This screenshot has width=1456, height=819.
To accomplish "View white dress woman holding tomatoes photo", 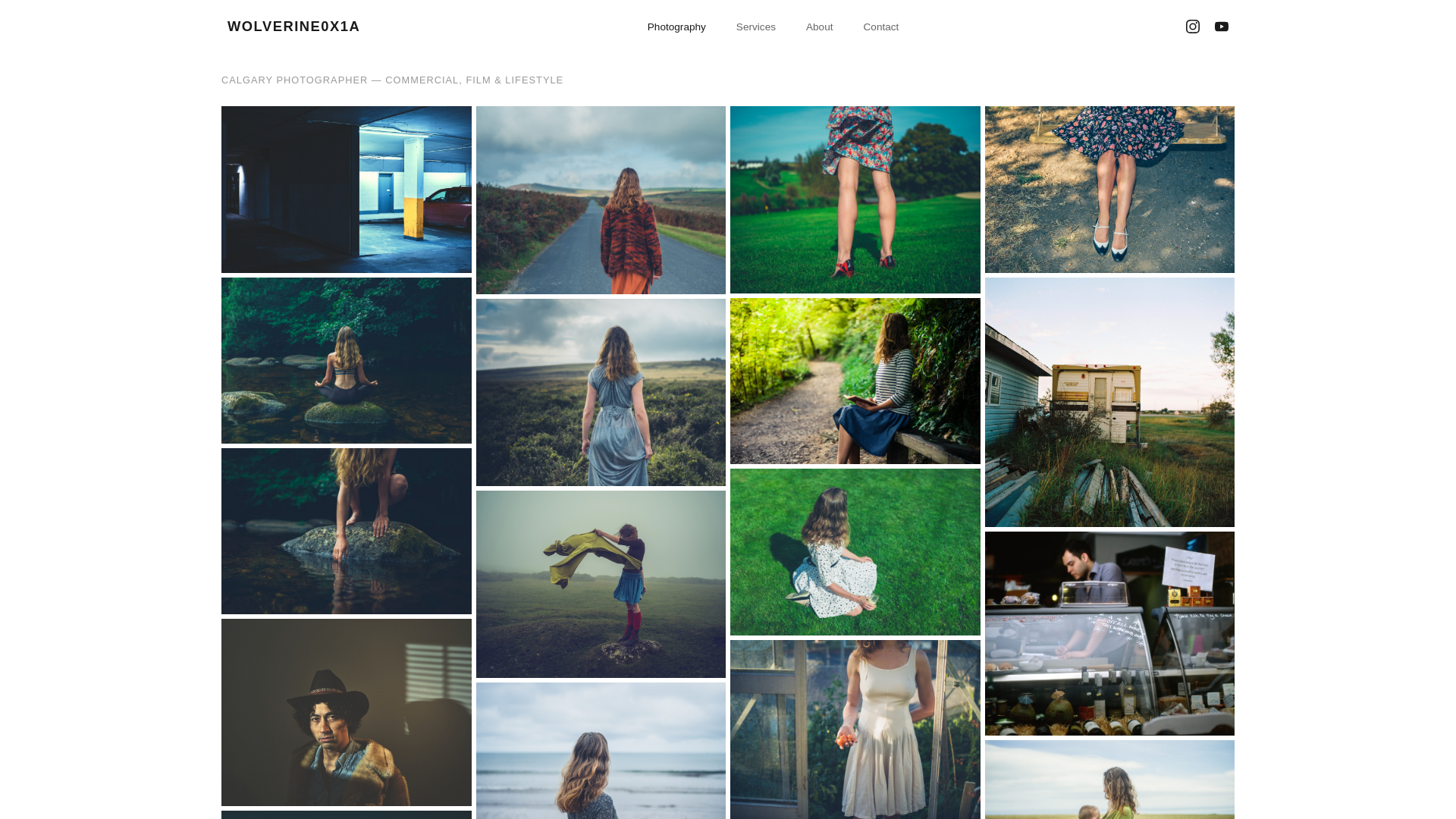I will point(855,730).
